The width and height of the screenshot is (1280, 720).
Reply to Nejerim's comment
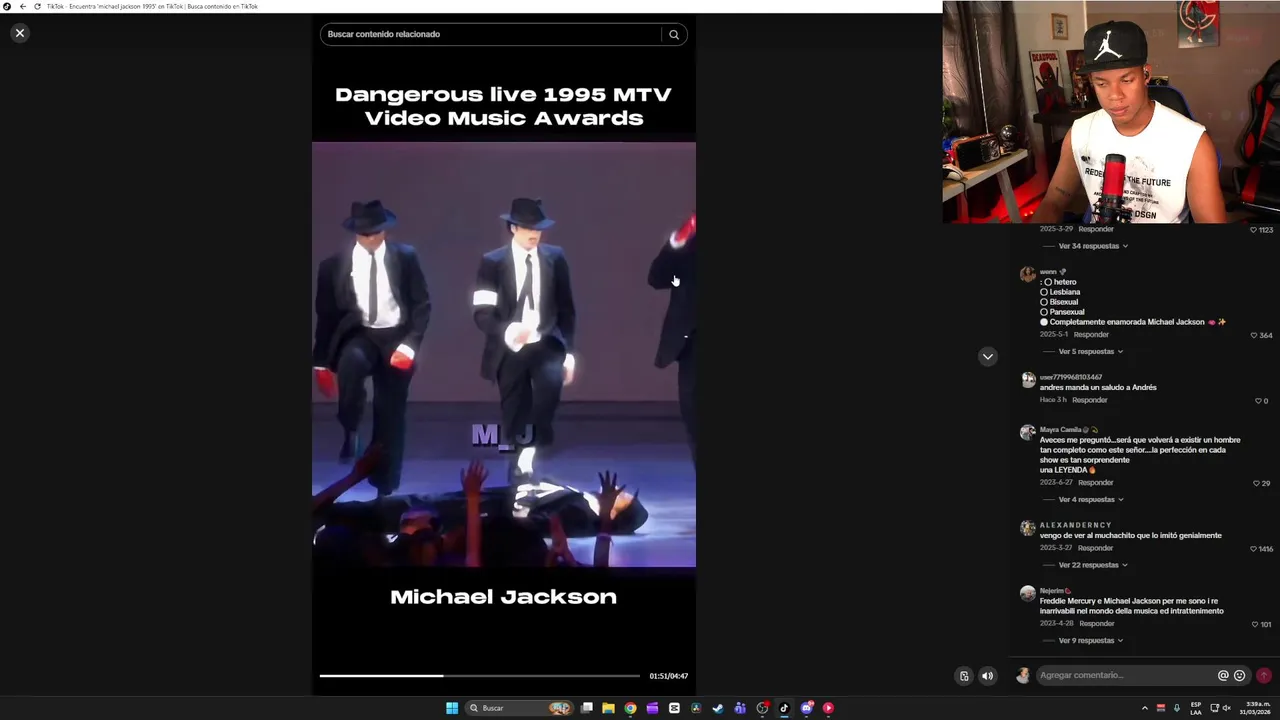click(x=1097, y=624)
